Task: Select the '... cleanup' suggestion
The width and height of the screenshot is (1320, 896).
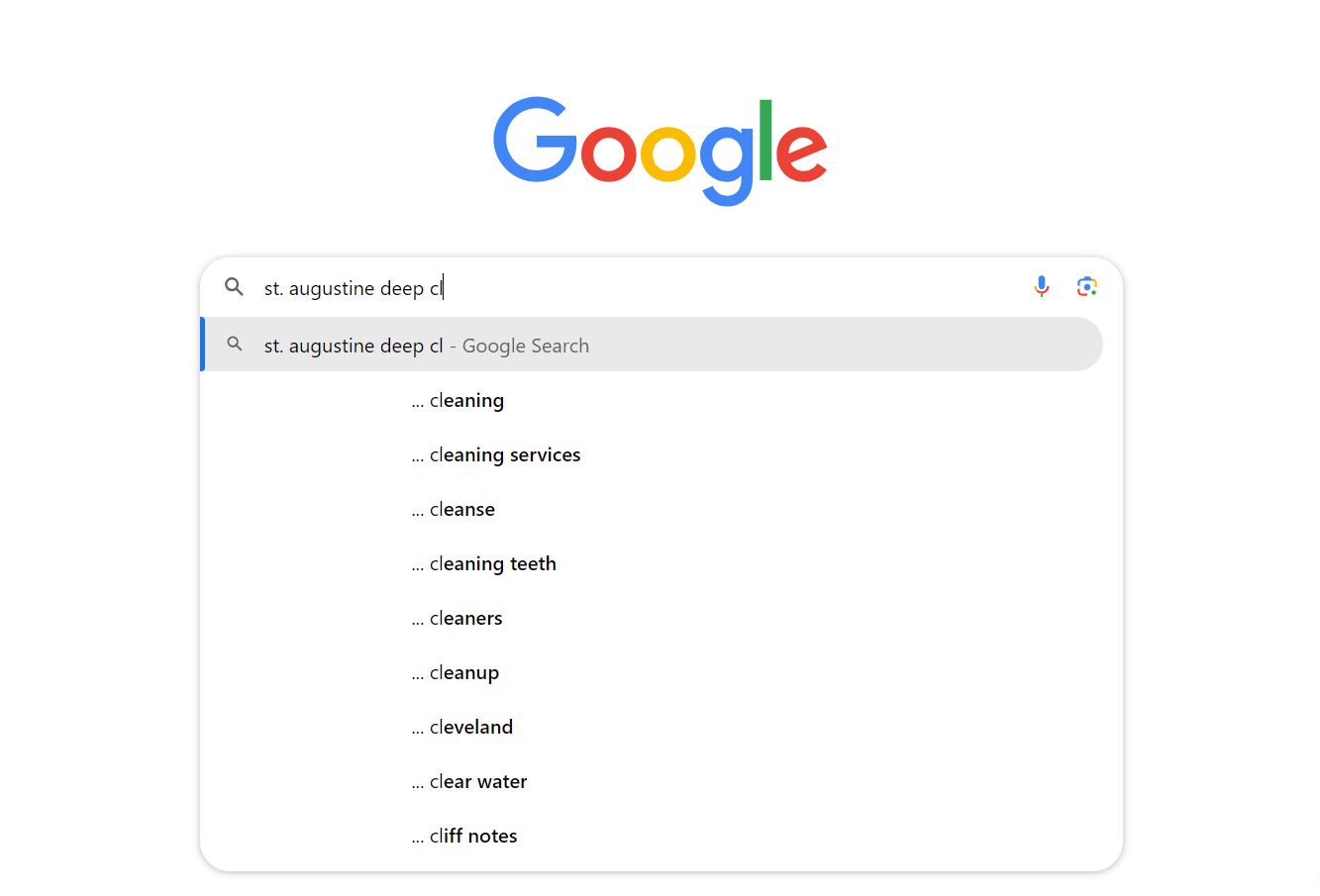Action: click(x=463, y=672)
